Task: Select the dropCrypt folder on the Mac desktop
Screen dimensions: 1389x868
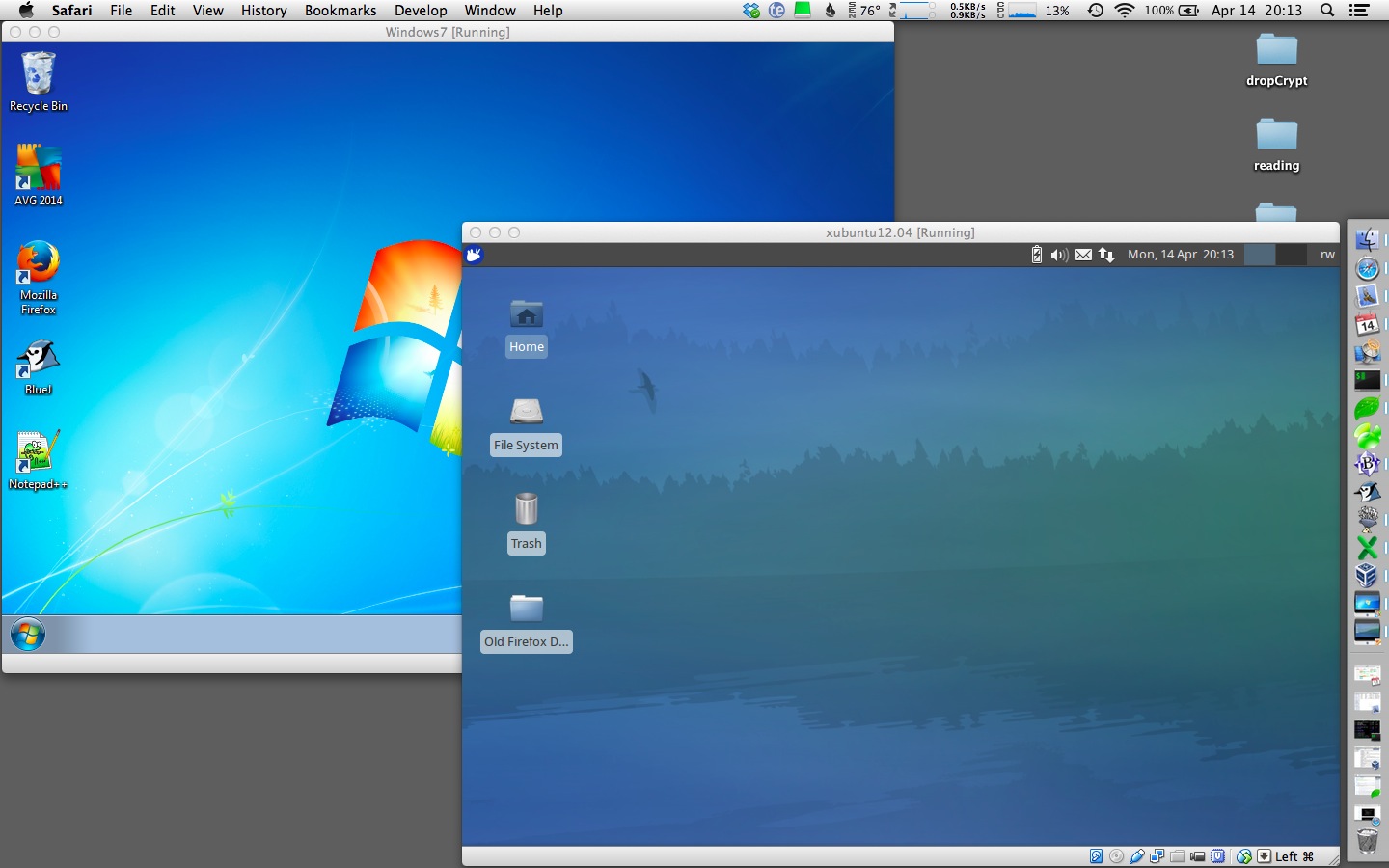Action: (1276, 60)
